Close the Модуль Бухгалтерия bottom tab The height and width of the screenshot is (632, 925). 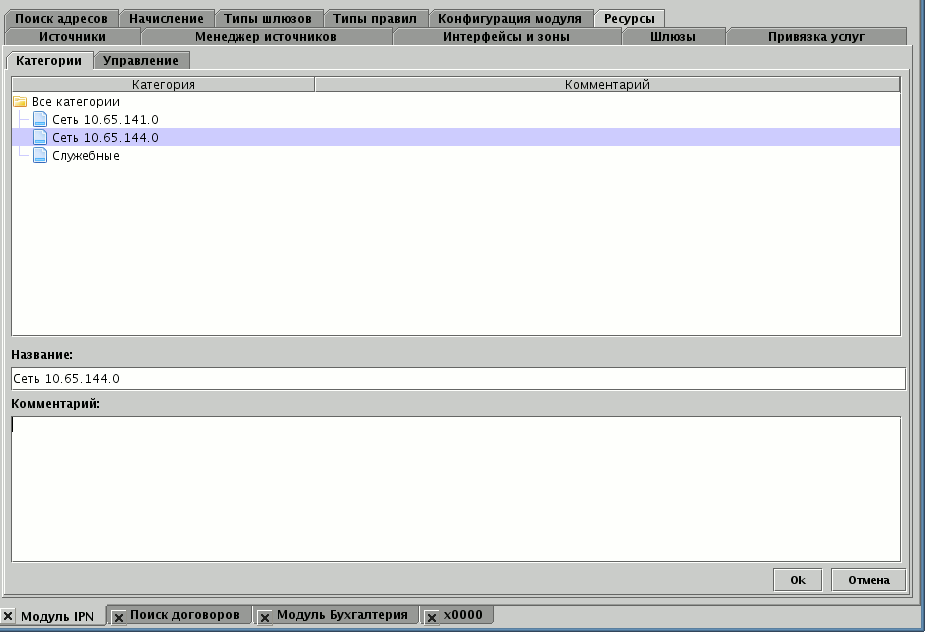pyautogui.click(x=265, y=617)
